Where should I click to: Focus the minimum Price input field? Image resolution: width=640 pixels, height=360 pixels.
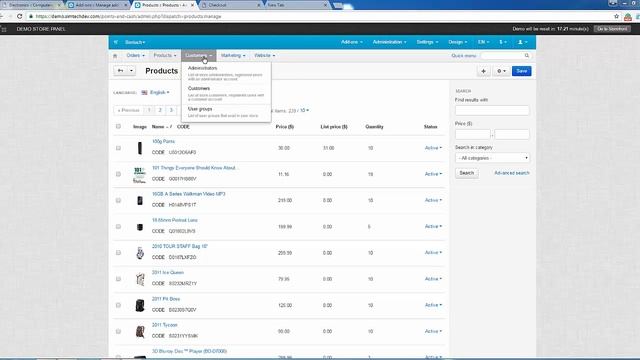tap(473, 134)
